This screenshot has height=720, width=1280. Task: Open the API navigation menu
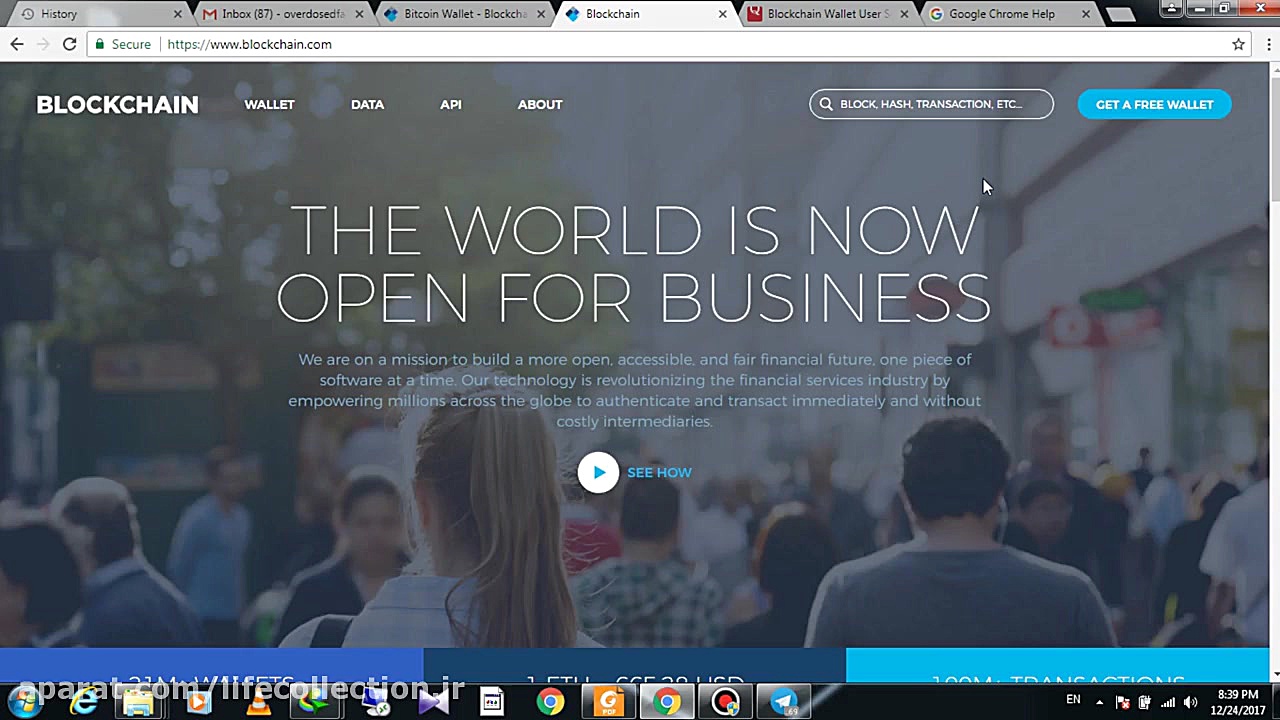(451, 104)
